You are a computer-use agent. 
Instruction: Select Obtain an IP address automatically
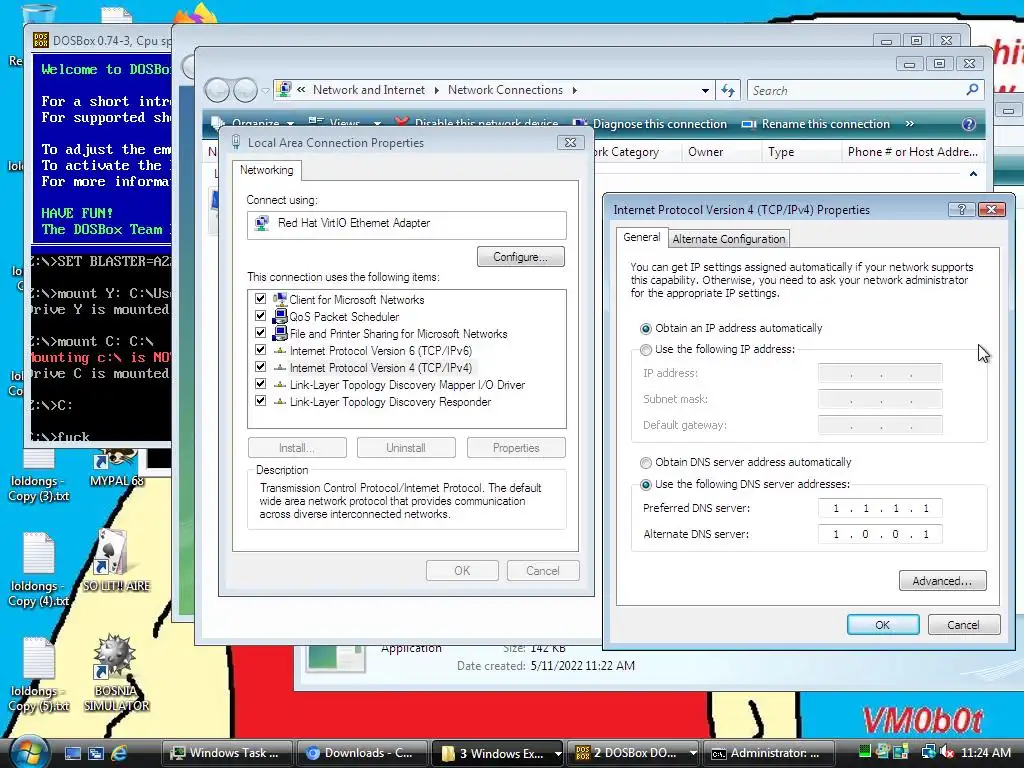tap(646, 328)
